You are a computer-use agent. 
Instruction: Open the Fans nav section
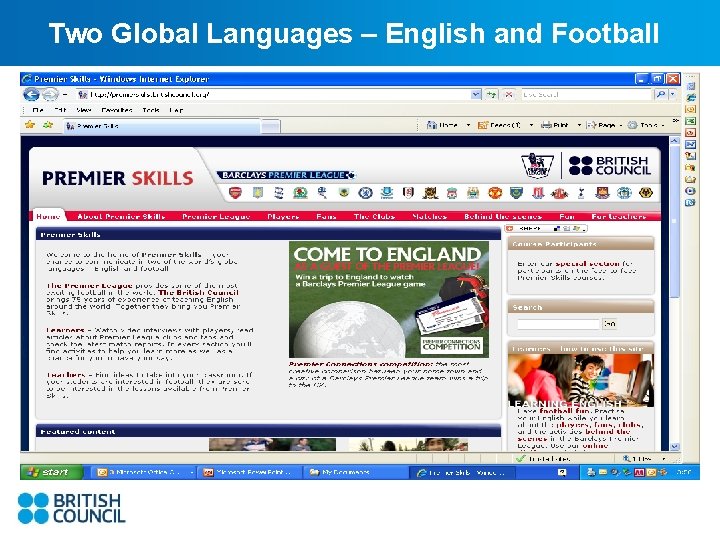326,216
